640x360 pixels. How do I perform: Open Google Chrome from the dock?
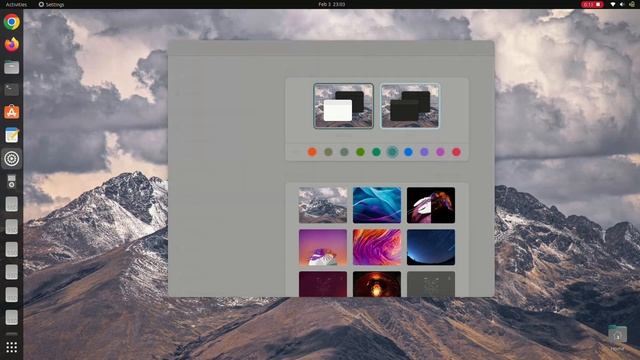11,22
